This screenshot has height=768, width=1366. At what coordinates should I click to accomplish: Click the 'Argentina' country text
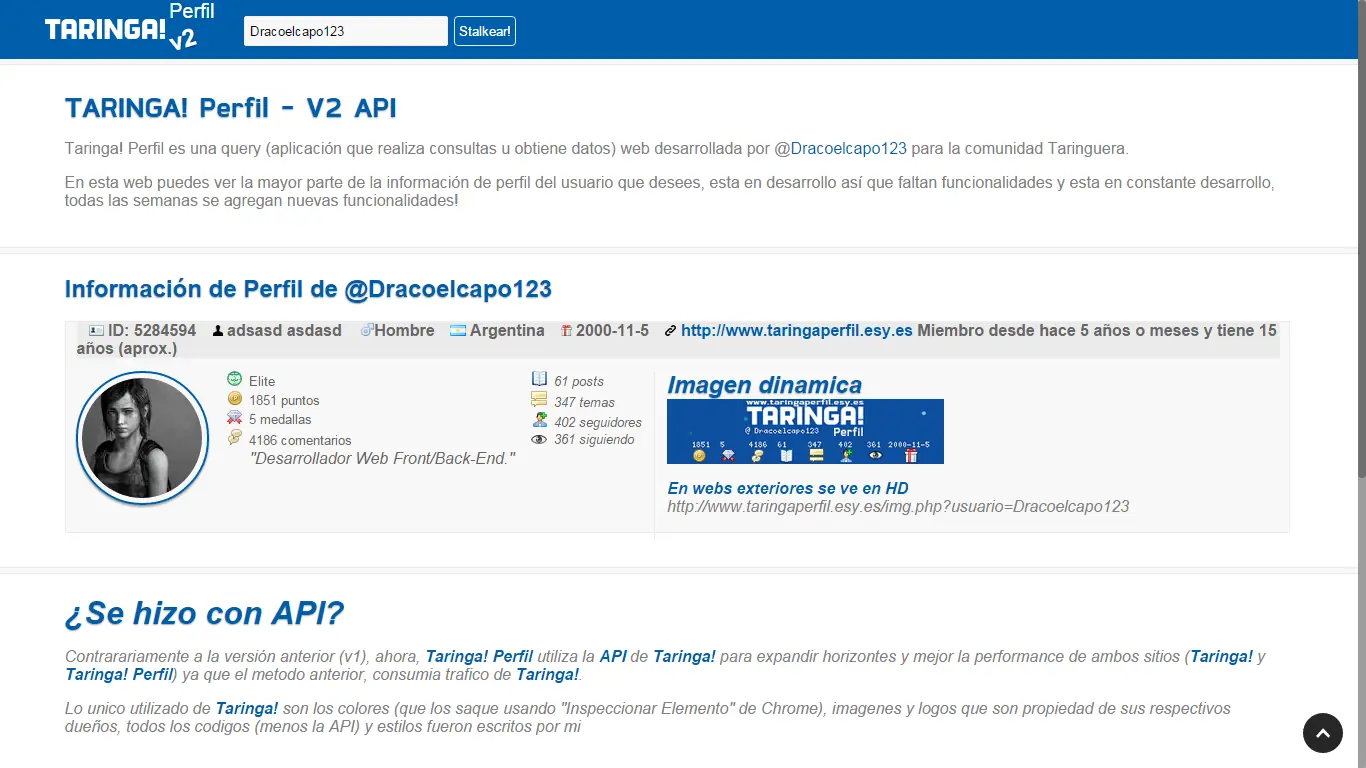click(x=507, y=330)
